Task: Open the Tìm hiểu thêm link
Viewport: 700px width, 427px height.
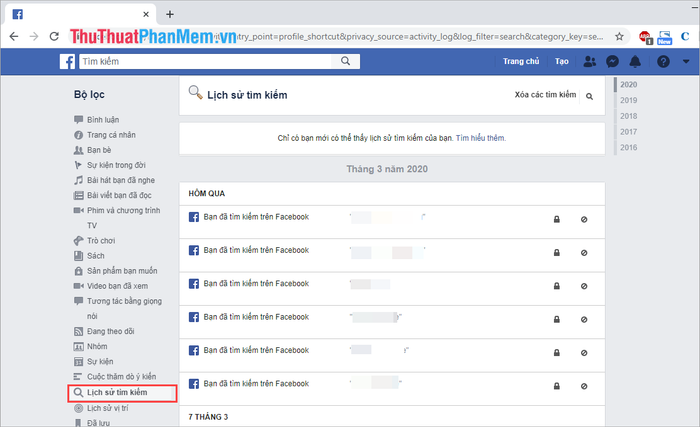Action: coord(481,138)
